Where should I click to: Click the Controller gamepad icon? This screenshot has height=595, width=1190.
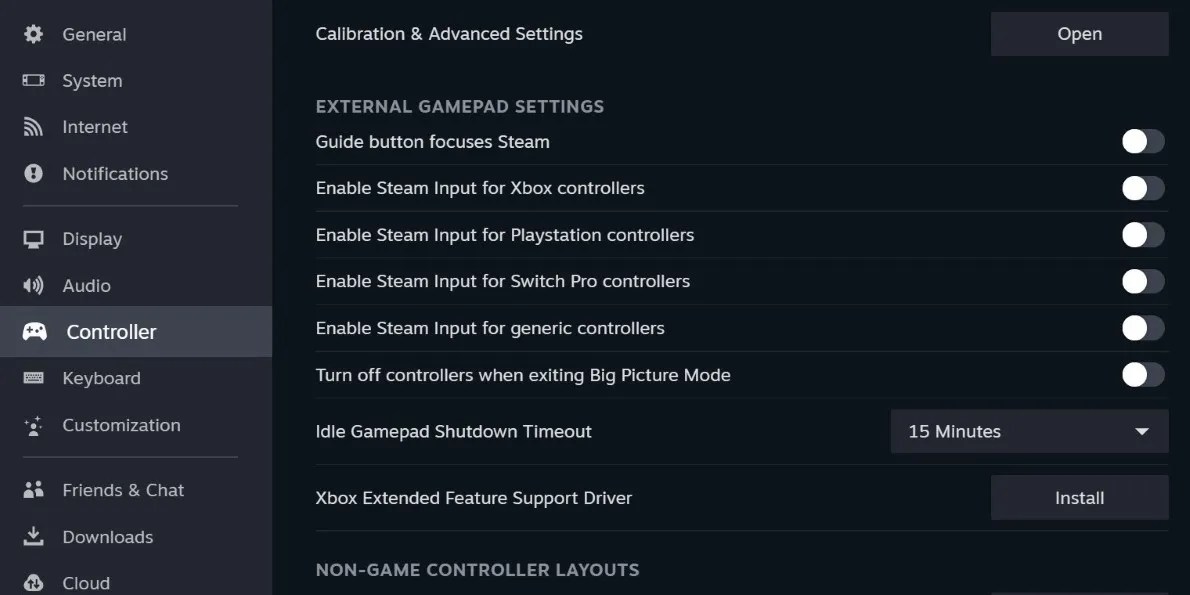point(33,331)
